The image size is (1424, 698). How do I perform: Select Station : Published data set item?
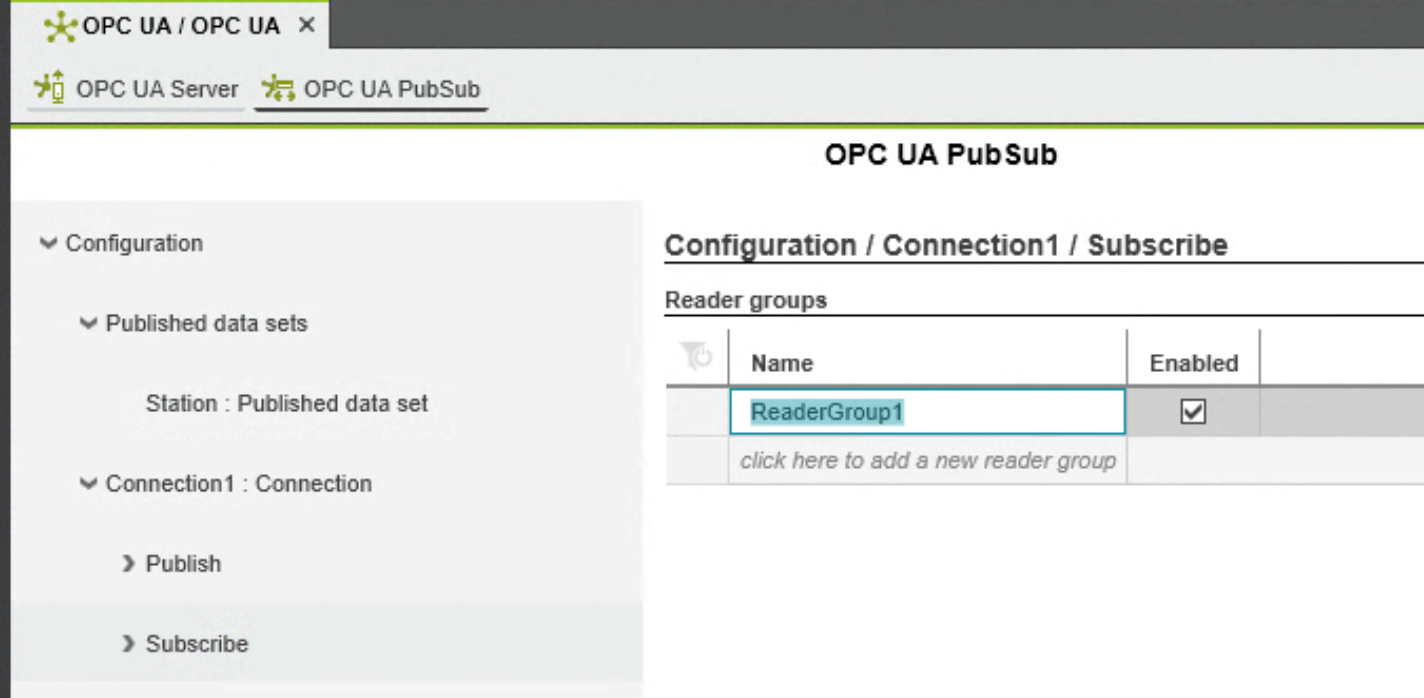pyautogui.click(x=287, y=403)
